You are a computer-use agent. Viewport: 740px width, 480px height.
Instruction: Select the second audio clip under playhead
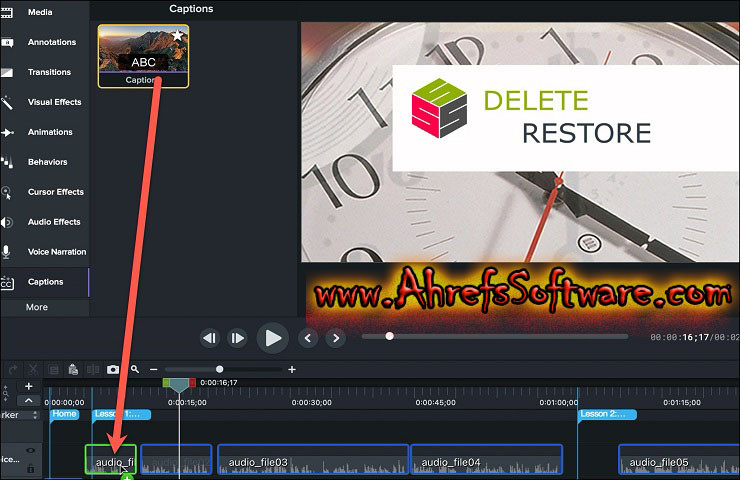[176, 459]
